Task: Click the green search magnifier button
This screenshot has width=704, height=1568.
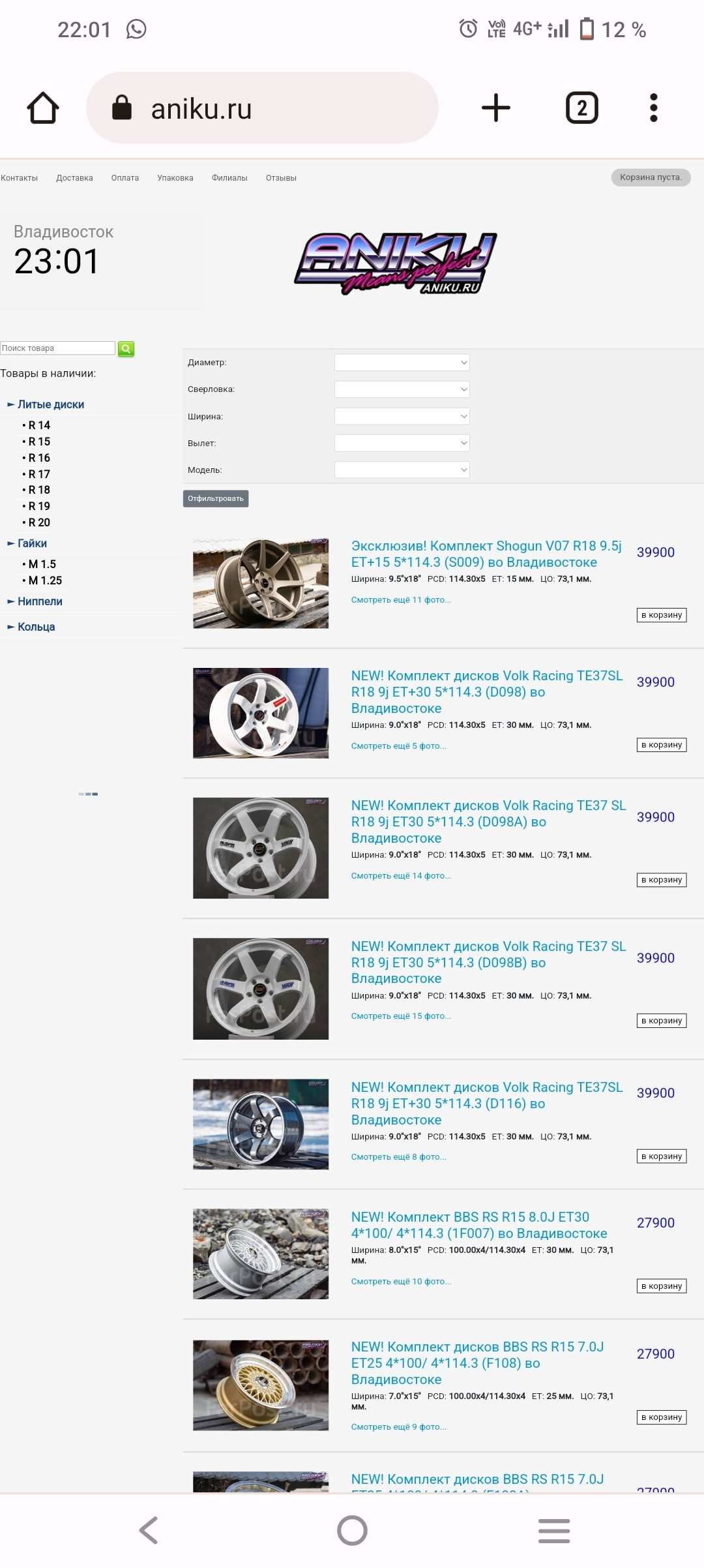Action: point(126,349)
